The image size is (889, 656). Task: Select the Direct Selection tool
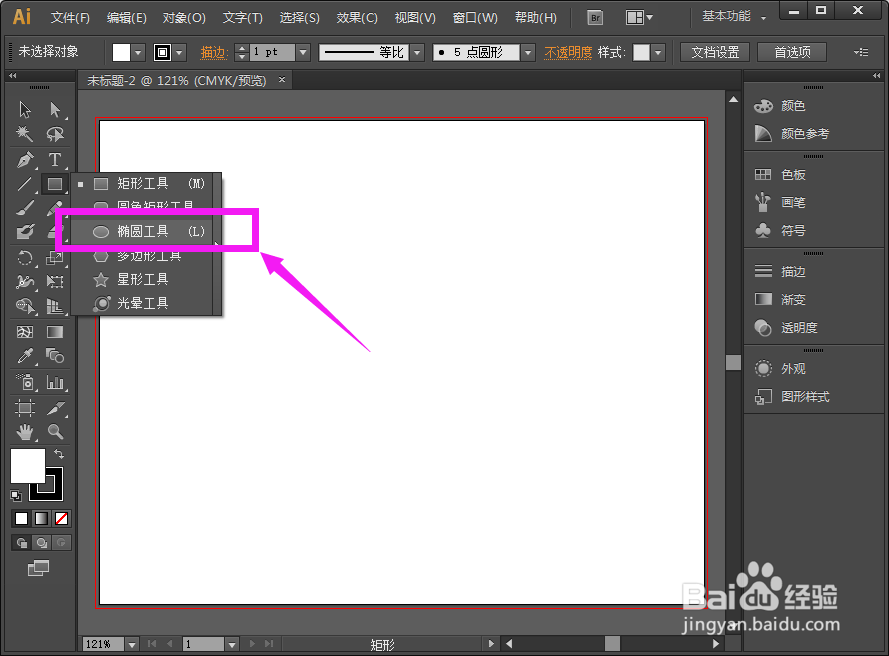(55, 109)
